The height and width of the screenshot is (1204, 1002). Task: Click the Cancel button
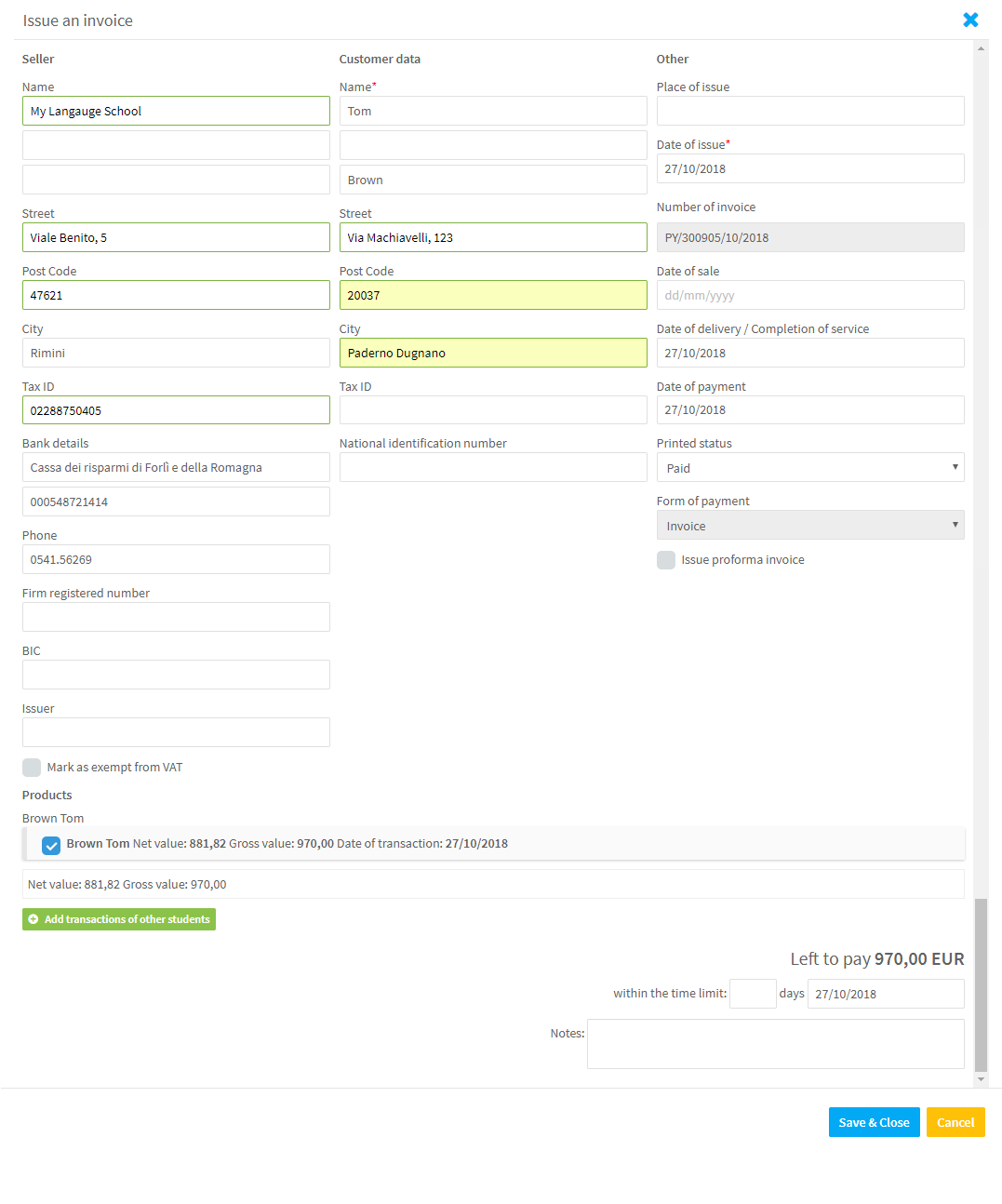pyautogui.click(x=955, y=1122)
